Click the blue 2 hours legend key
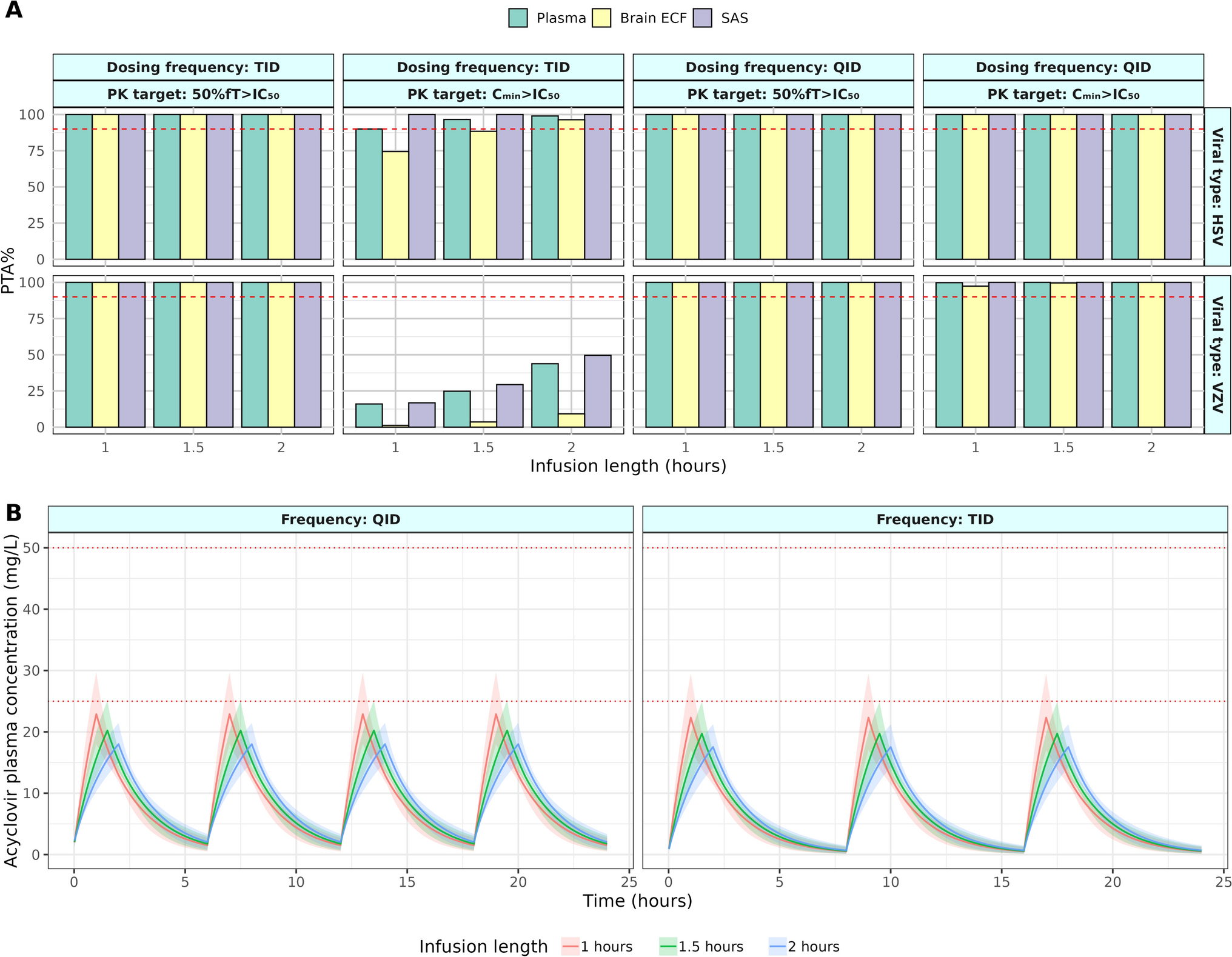Screen dimensions: 1232x957 point(778,946)
